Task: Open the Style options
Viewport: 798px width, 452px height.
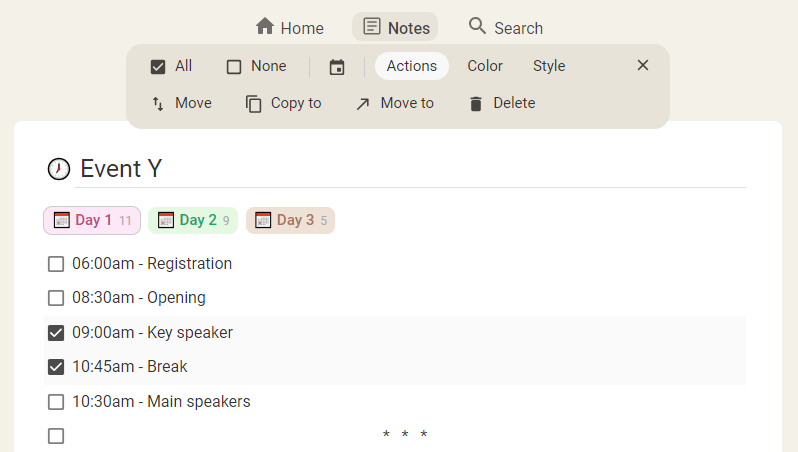Action: (x=549, y=66)
